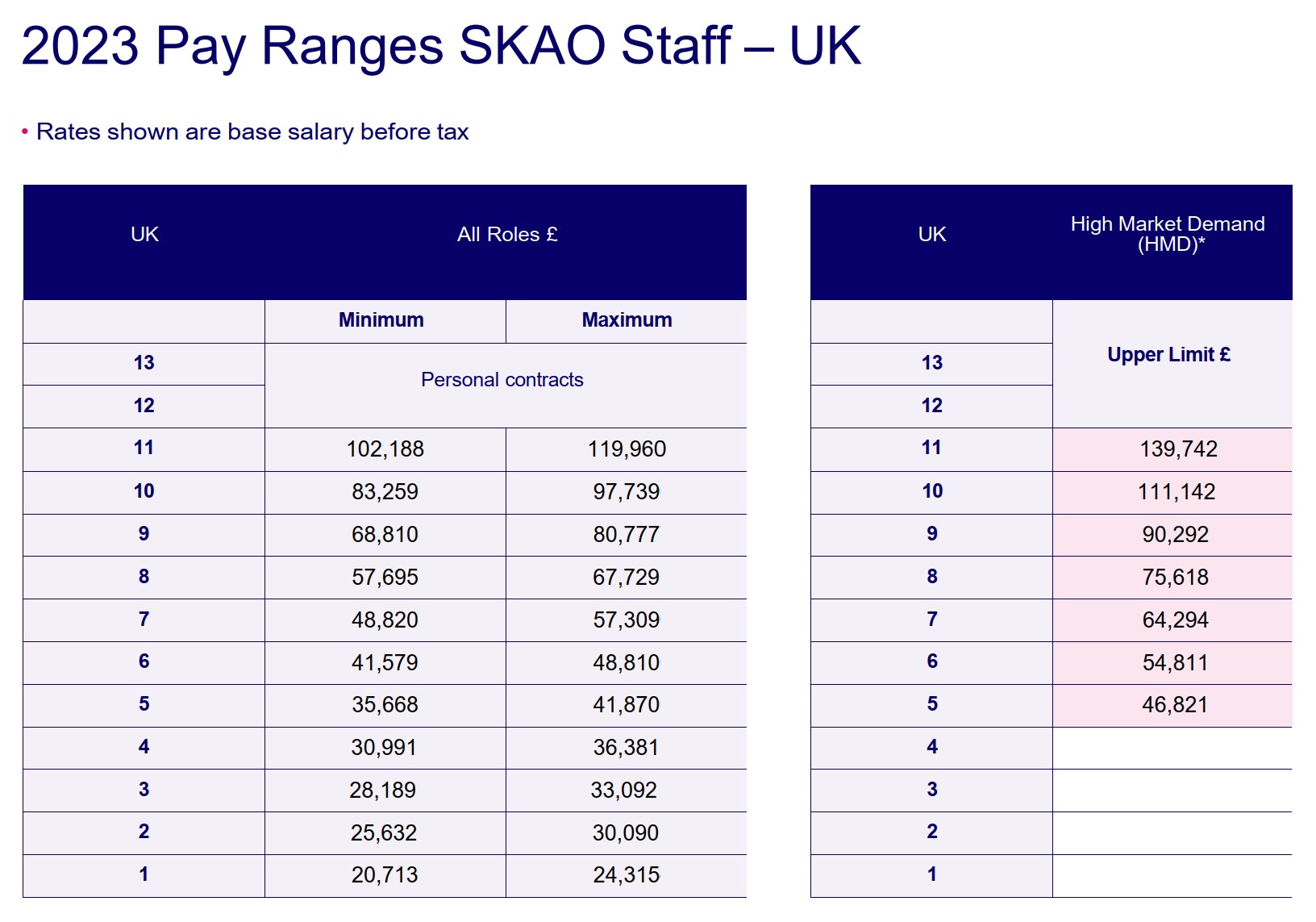Image resolution: width=1316 pixels, height=922 pixels.
Task: Click the page title '2023 Pay Ranges SKAO Staff – UK'
Action: (441, 47)
